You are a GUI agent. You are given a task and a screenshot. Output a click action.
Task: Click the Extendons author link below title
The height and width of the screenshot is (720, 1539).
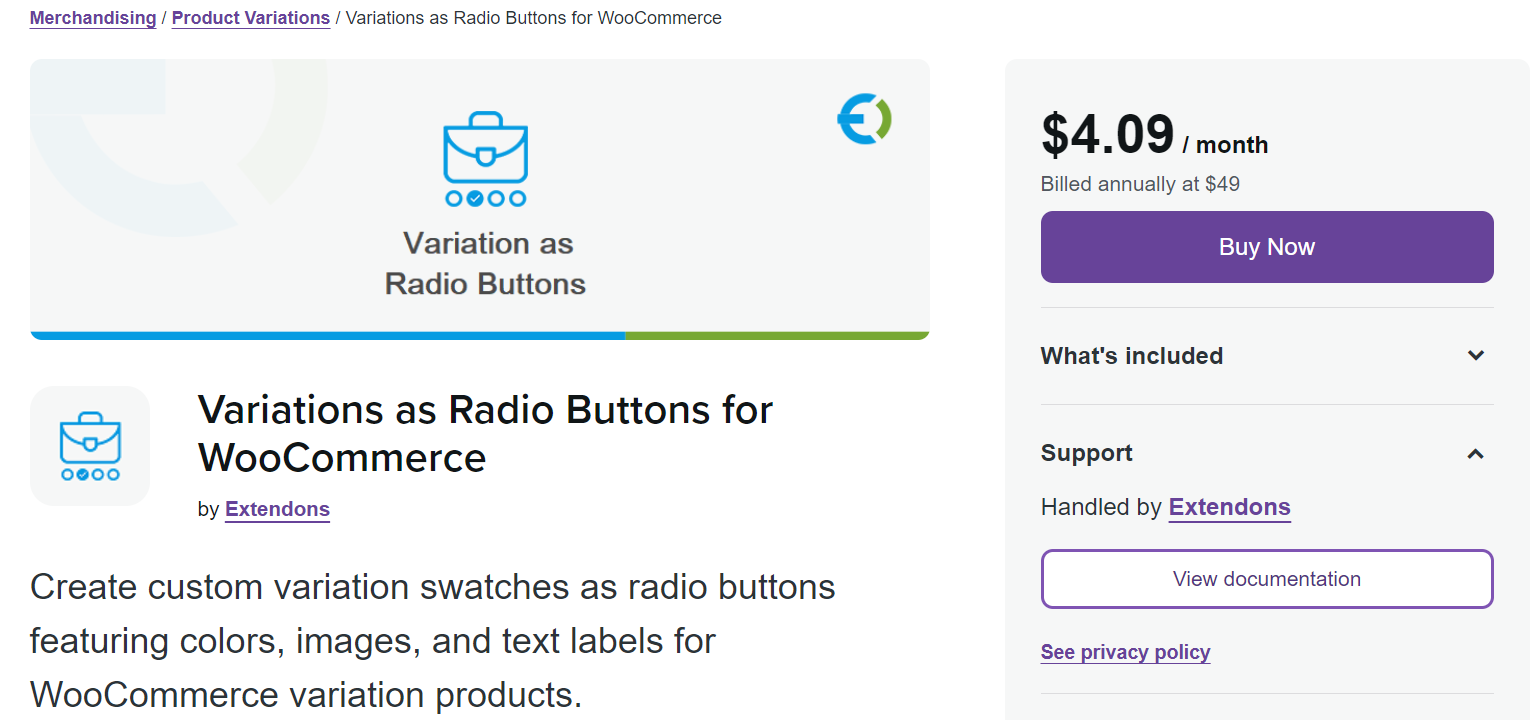[x=277, y=509]
